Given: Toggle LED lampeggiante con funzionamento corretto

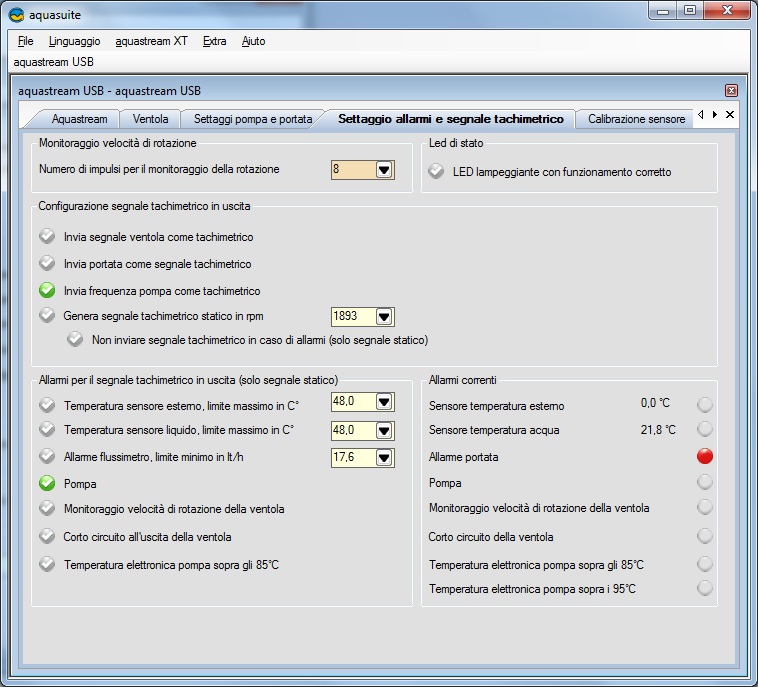Looking at the screenshot, I should [436, 172].
